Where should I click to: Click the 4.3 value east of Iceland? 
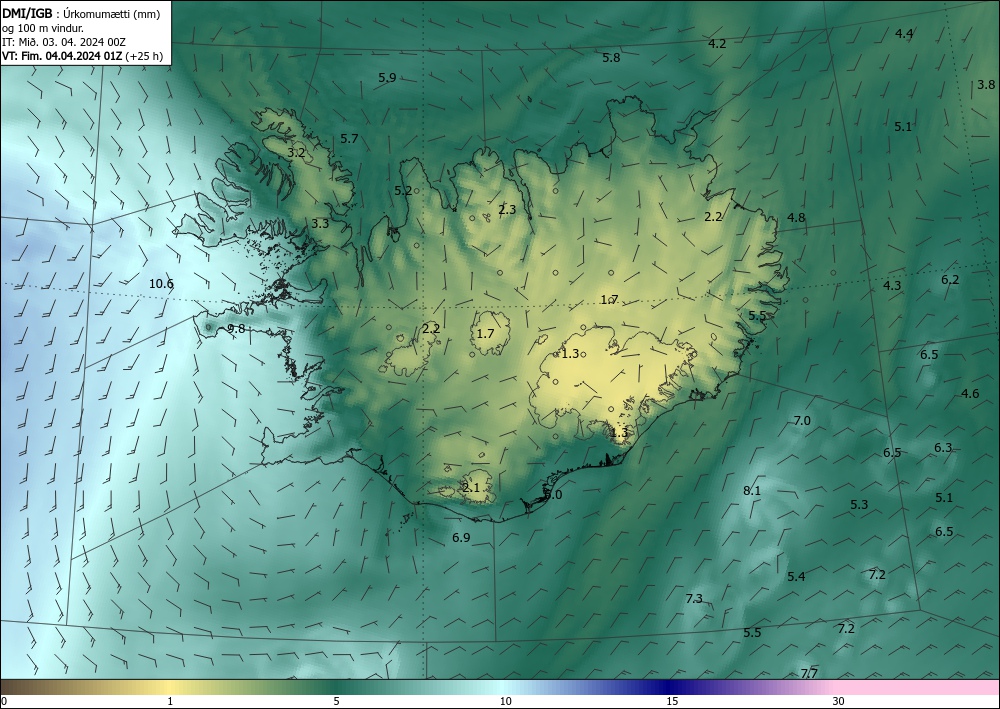(892, 285)
